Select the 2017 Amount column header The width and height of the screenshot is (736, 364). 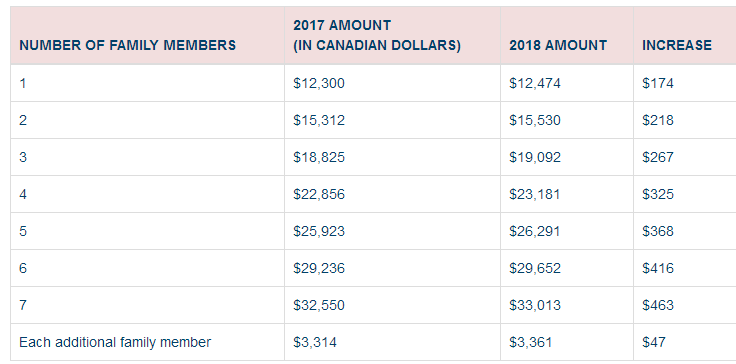[x=377, y=35]
